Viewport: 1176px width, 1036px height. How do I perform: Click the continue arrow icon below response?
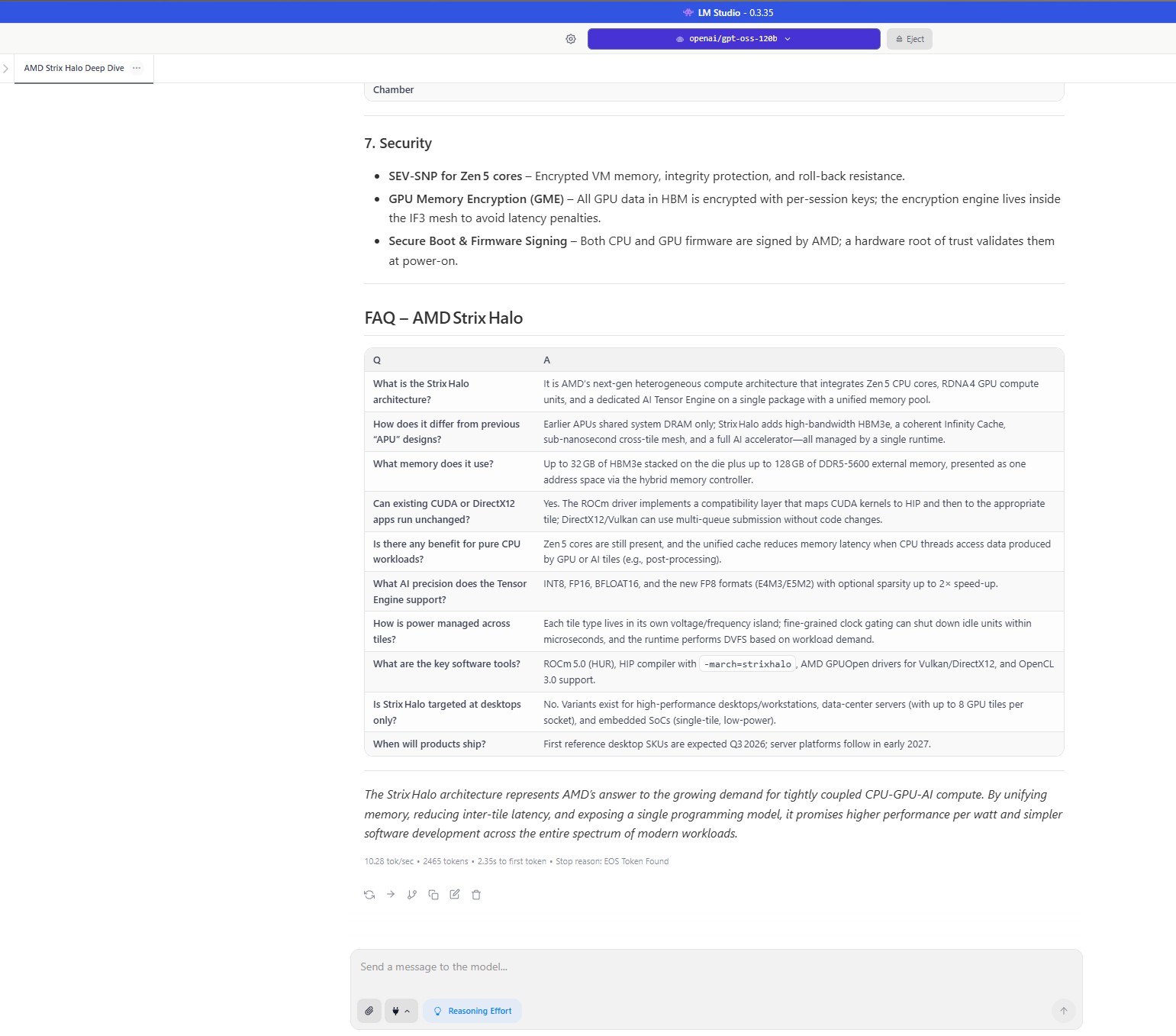[391, 895]
